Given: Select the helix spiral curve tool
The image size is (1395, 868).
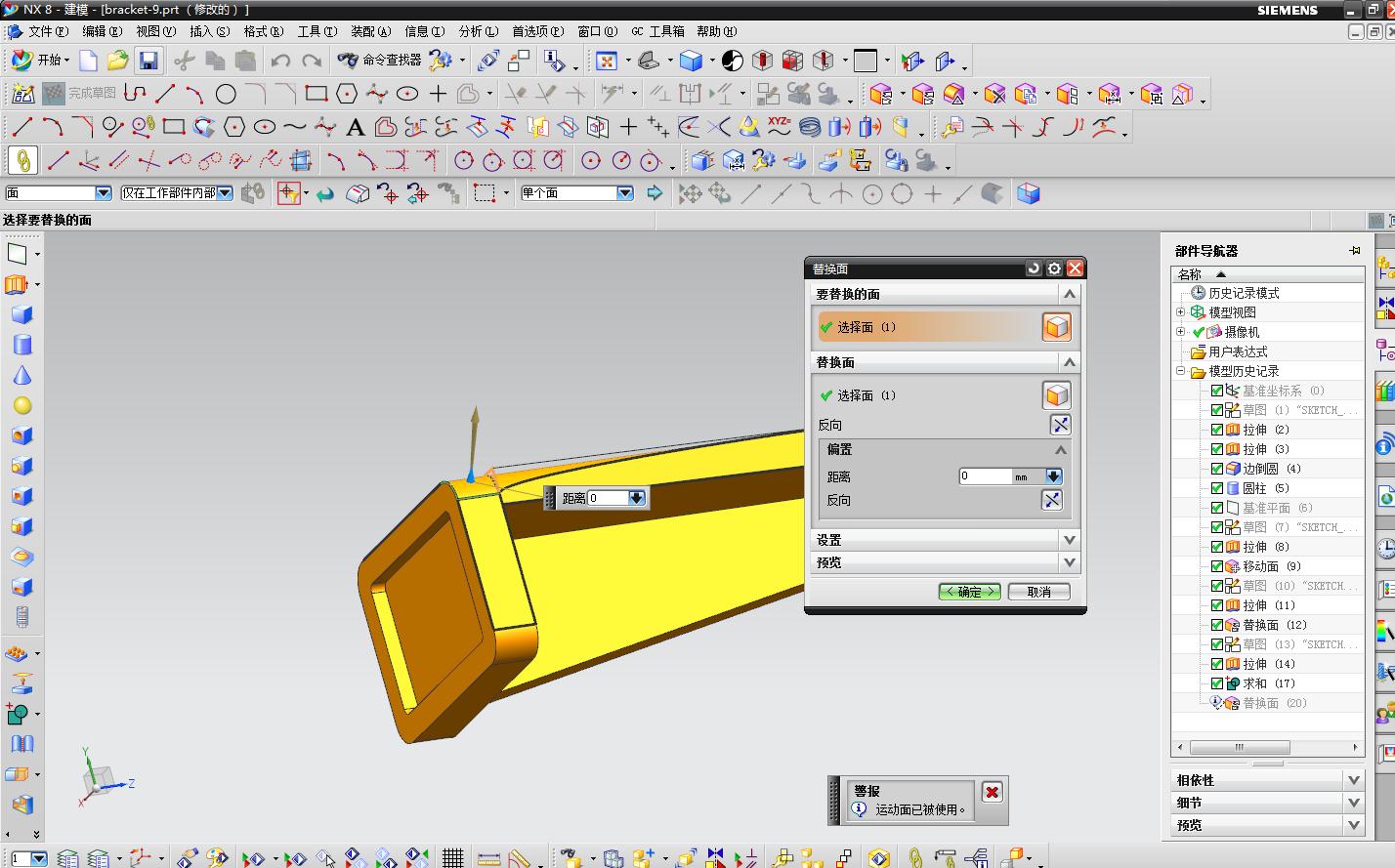Looking at the screenshot, I should [x=809, y=127].
